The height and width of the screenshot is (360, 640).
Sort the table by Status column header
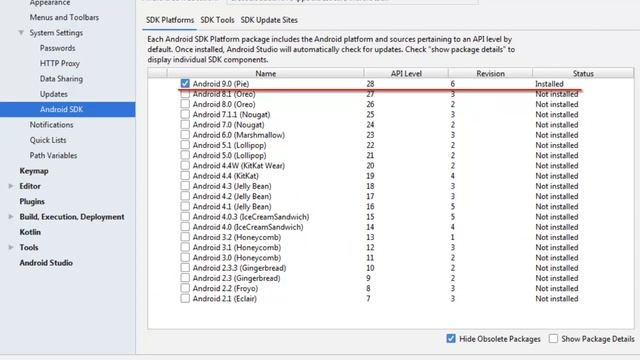pos(583,73)
